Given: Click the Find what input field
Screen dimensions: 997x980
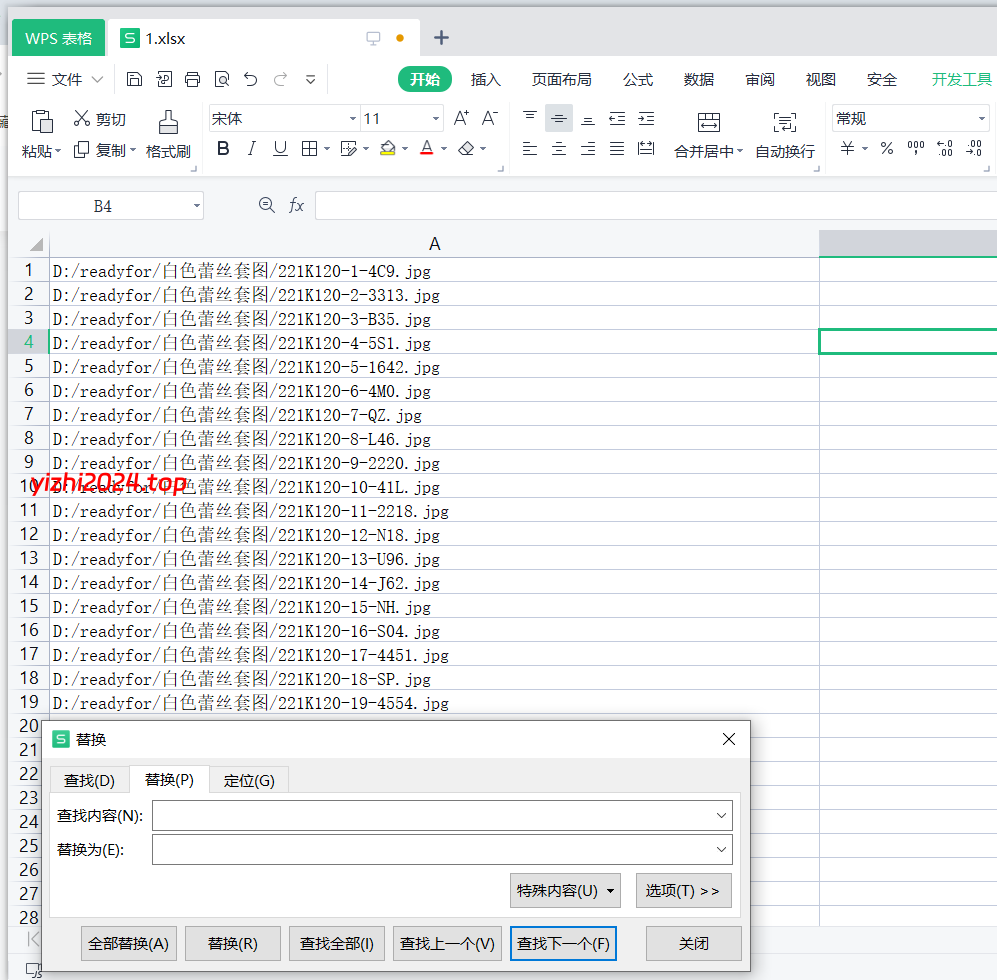Looking at the screenshot, I should coord(432,816).
